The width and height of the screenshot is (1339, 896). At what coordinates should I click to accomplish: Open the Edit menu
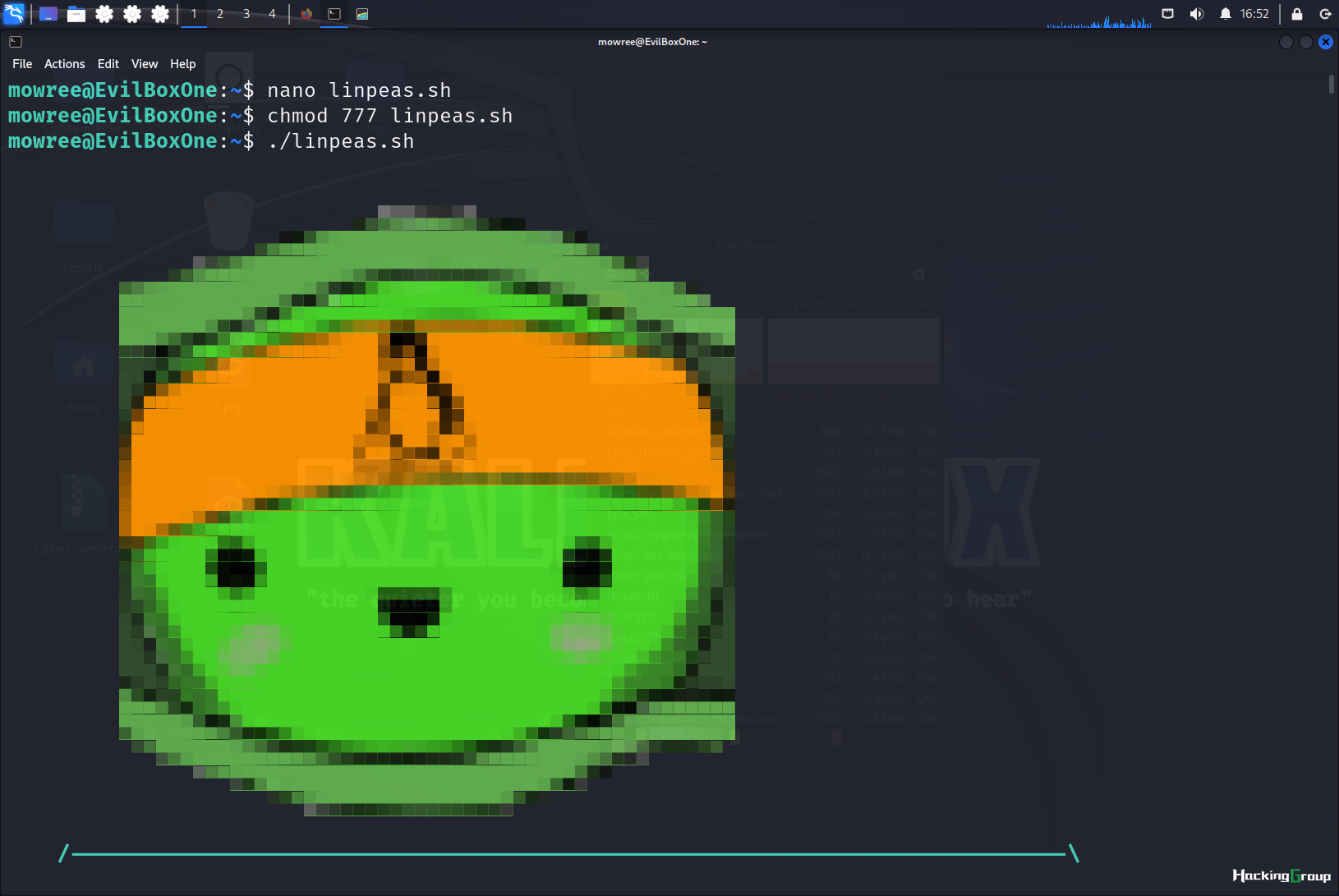pyautogui.click(x=108, y=64)
